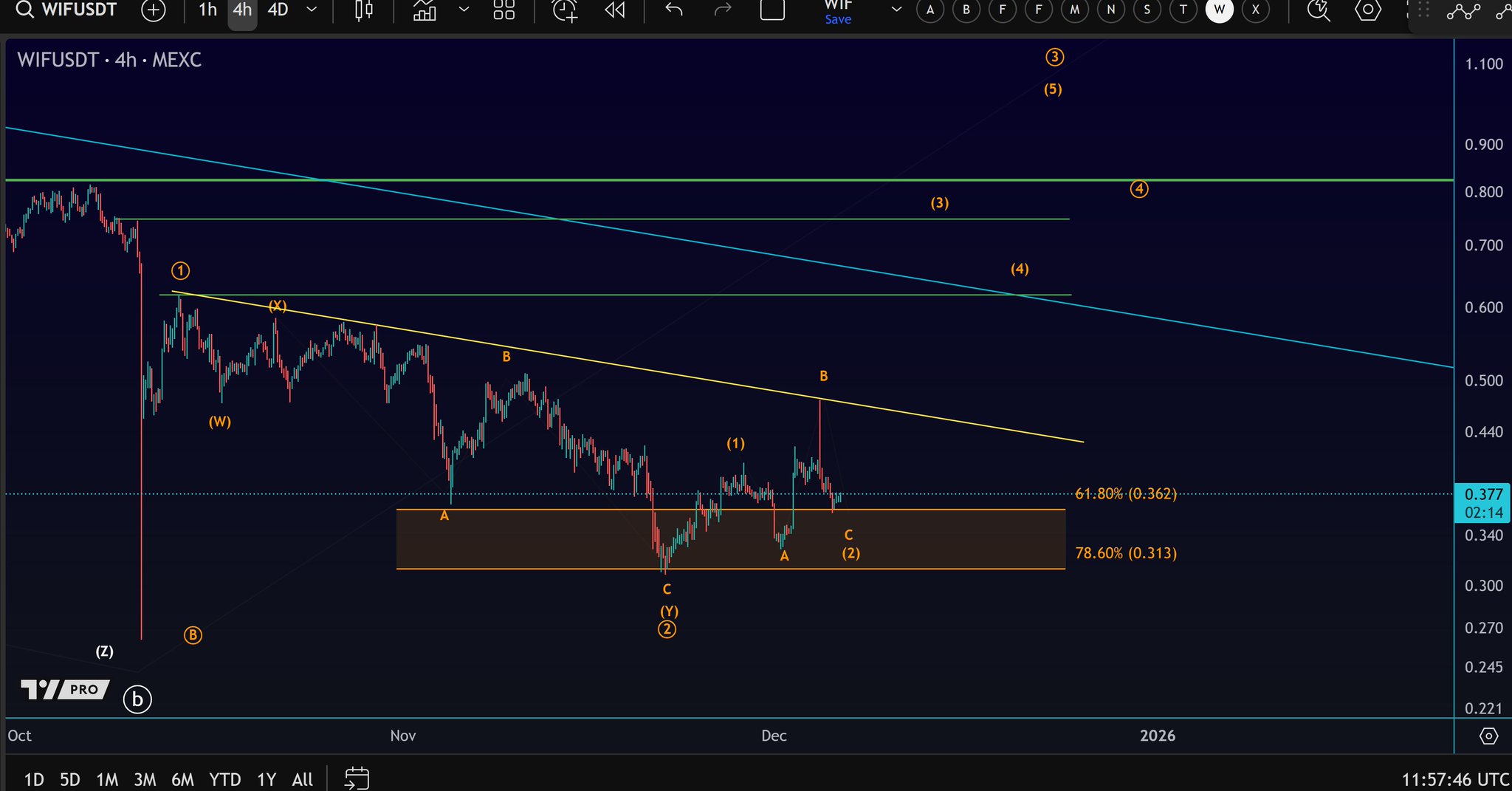Switch to the 1h timeframe
The image size is (1512, 791).
(207, 10)
